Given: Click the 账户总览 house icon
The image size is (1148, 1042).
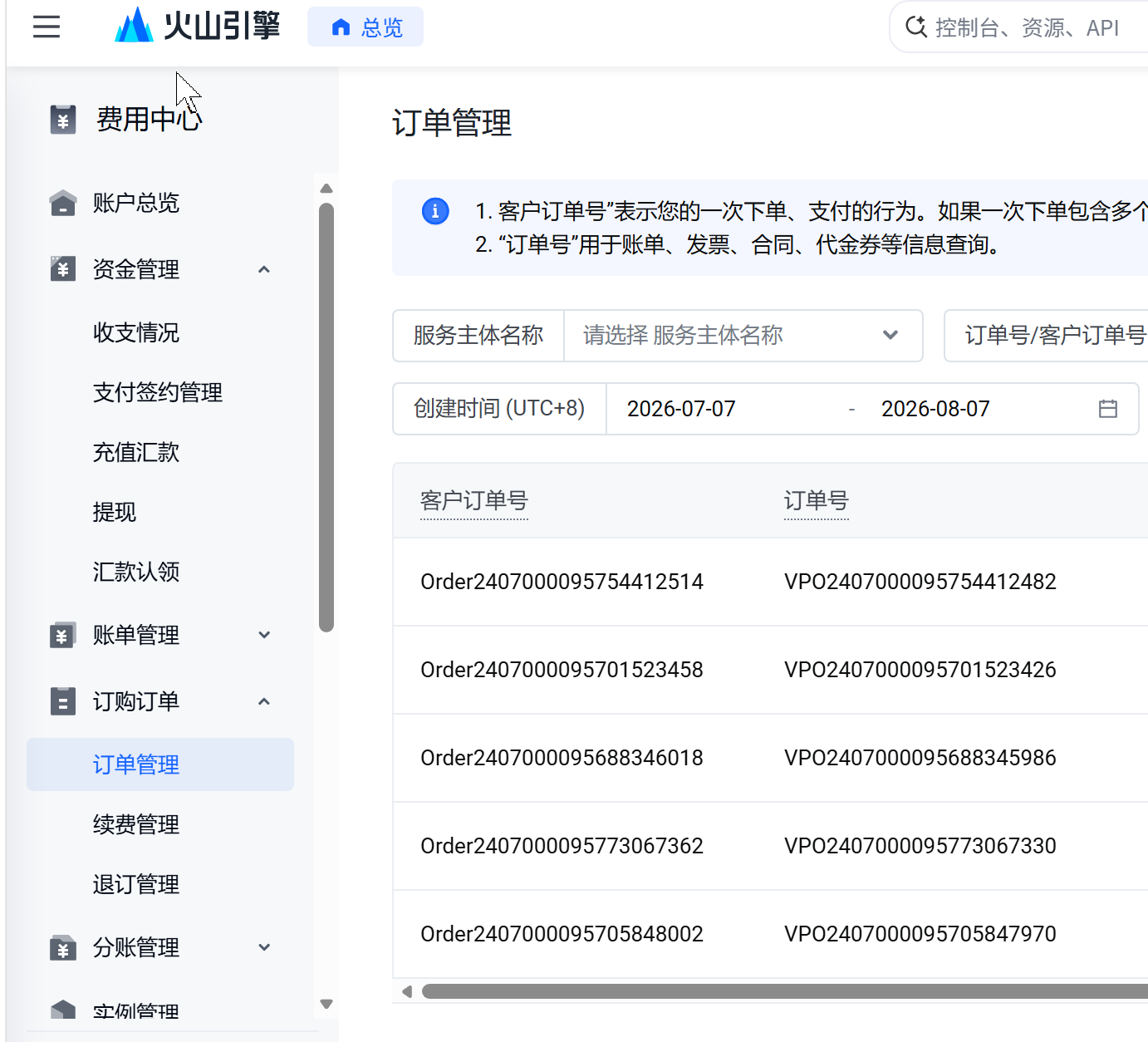Looking at the screenshot, I should (x=63, y=203).
